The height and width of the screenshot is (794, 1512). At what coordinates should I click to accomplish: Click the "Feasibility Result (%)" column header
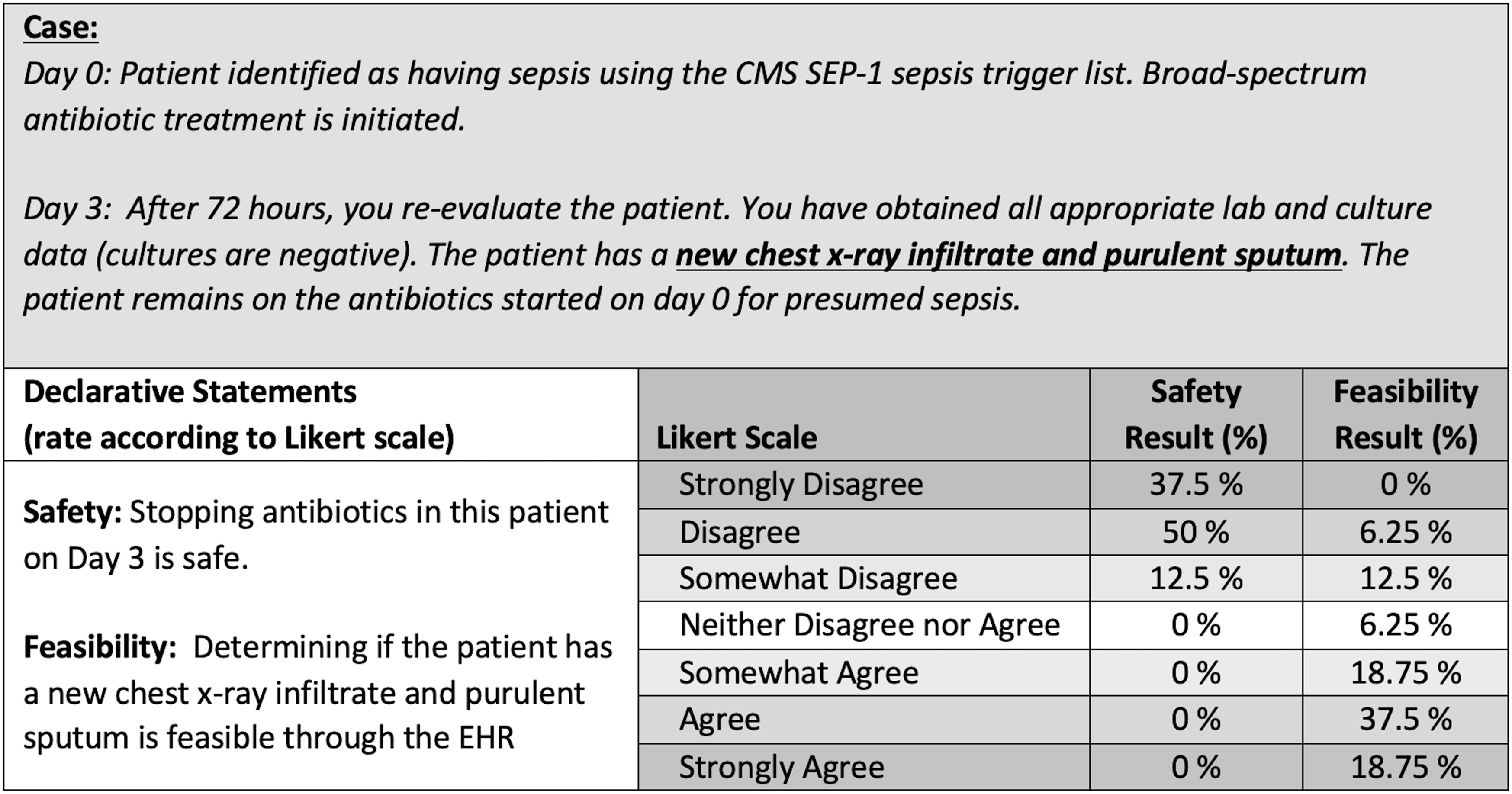pos(1406,415)
